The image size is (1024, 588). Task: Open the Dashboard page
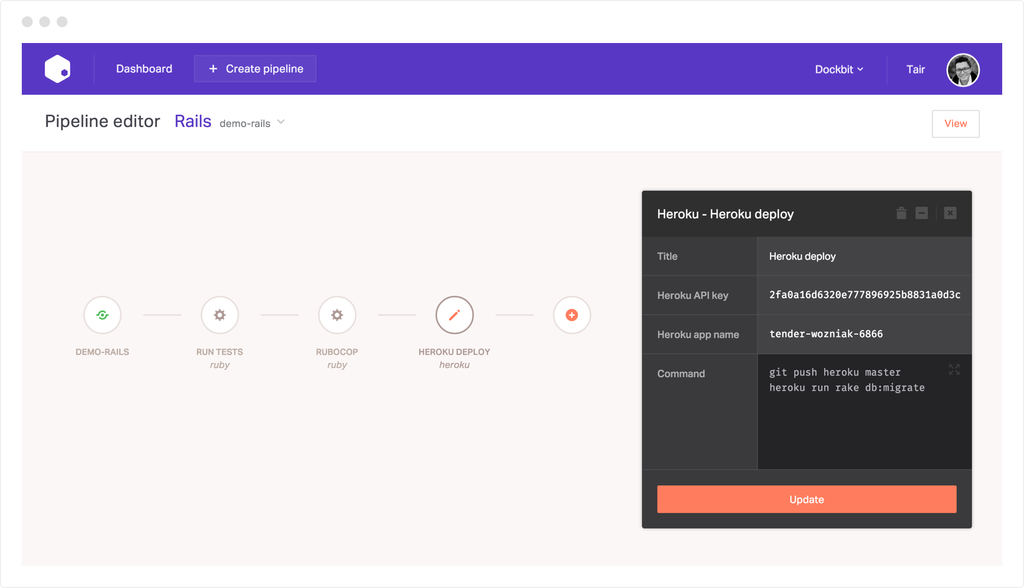[x=144, y=69]
